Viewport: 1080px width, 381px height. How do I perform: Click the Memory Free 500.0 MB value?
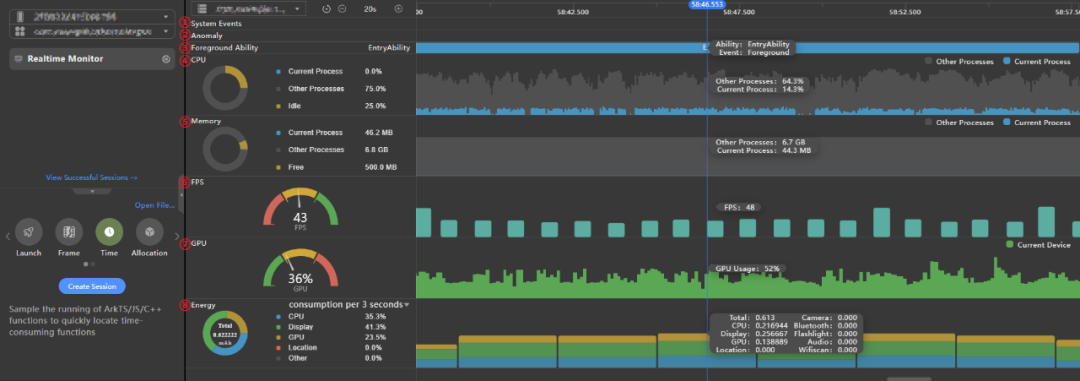point(380,167)
